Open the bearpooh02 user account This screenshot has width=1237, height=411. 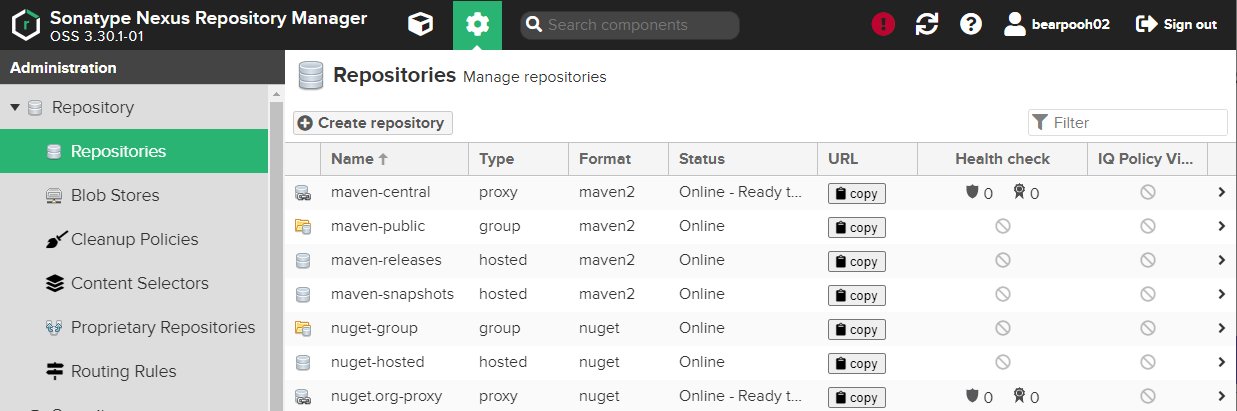(x=1057, y=24)
